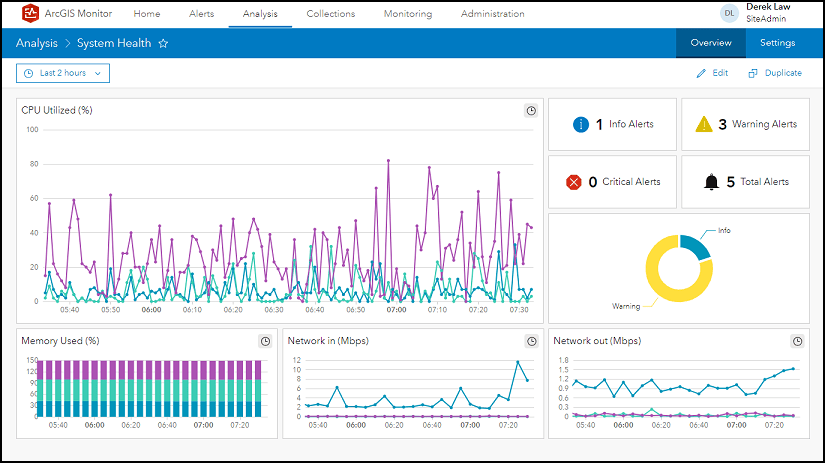Click the Duplicate button

pos(775,73)
